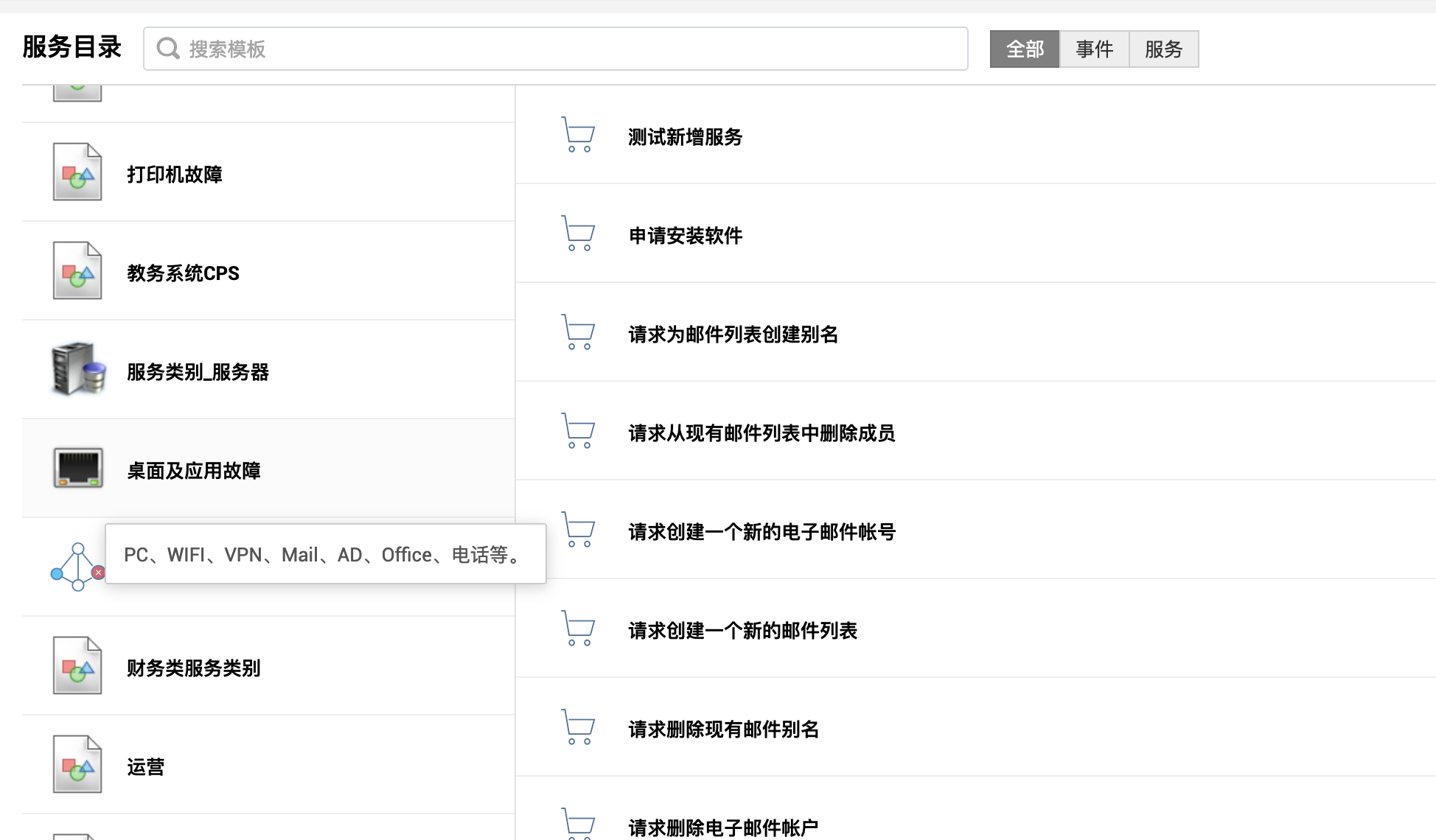The width and height of the screenshot is (1436, 840).
Task: Open the 请求删除现有邮件别名 template
Action: click(x=723, y=729)
